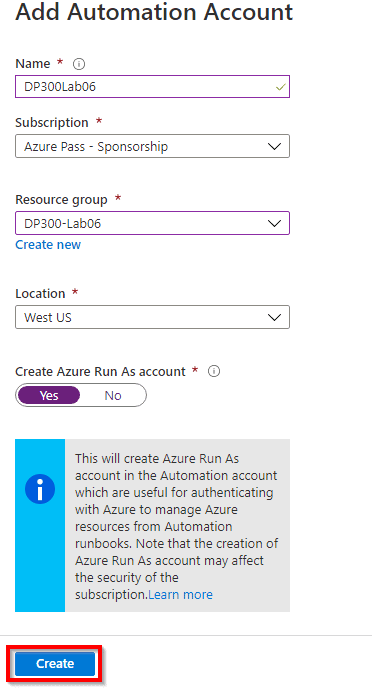The width and height of the screenshot is (372, 689).
Task: Click the Create new resource group link
Action: (48, 245)
